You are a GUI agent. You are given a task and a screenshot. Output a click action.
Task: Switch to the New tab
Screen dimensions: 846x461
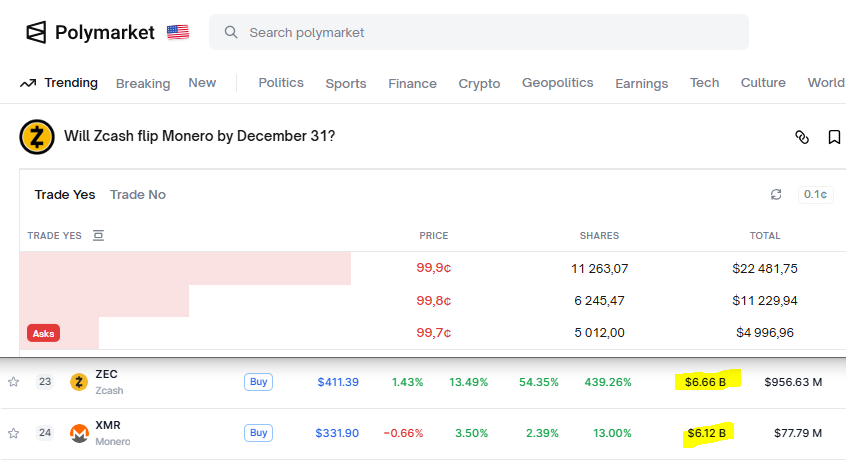202,83
